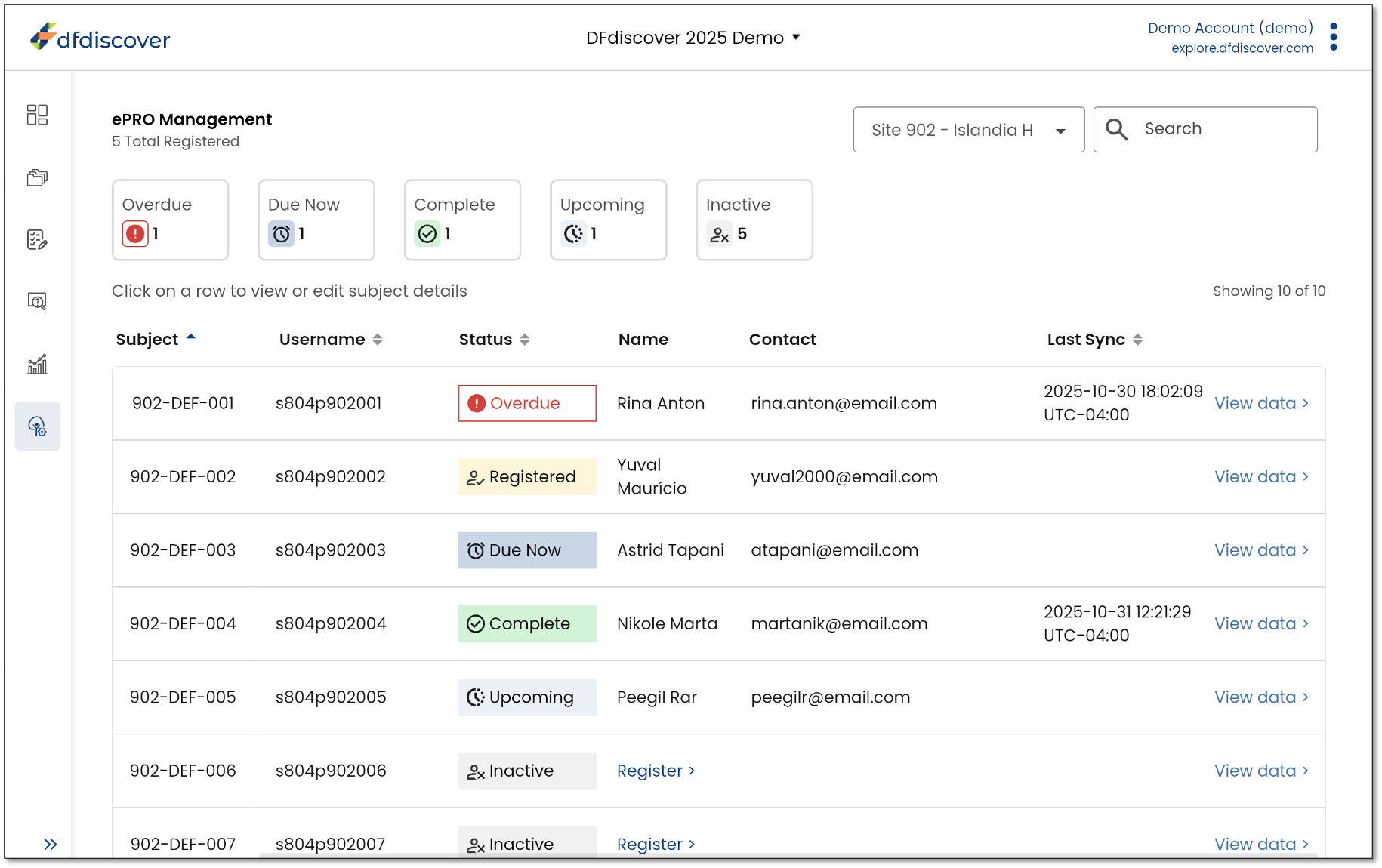1382x868 pixels.
Task: Open the checklist form sidebar icon
Action: [37, 240]
